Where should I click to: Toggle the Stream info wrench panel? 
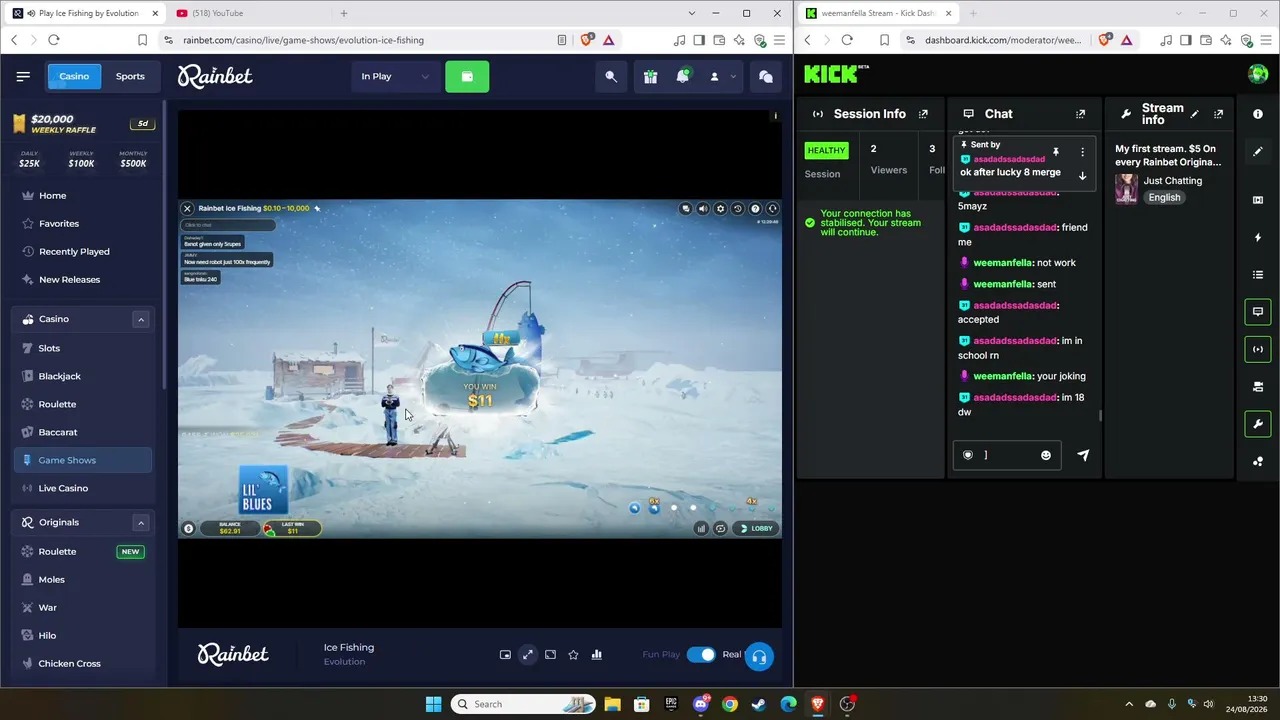point(1258,424)
